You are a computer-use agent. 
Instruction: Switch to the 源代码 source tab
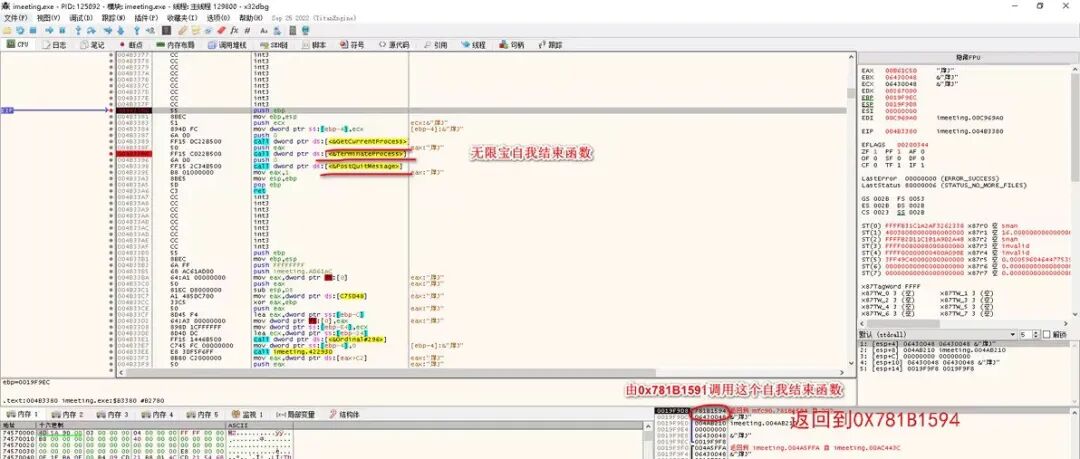[x=394, y=45]
